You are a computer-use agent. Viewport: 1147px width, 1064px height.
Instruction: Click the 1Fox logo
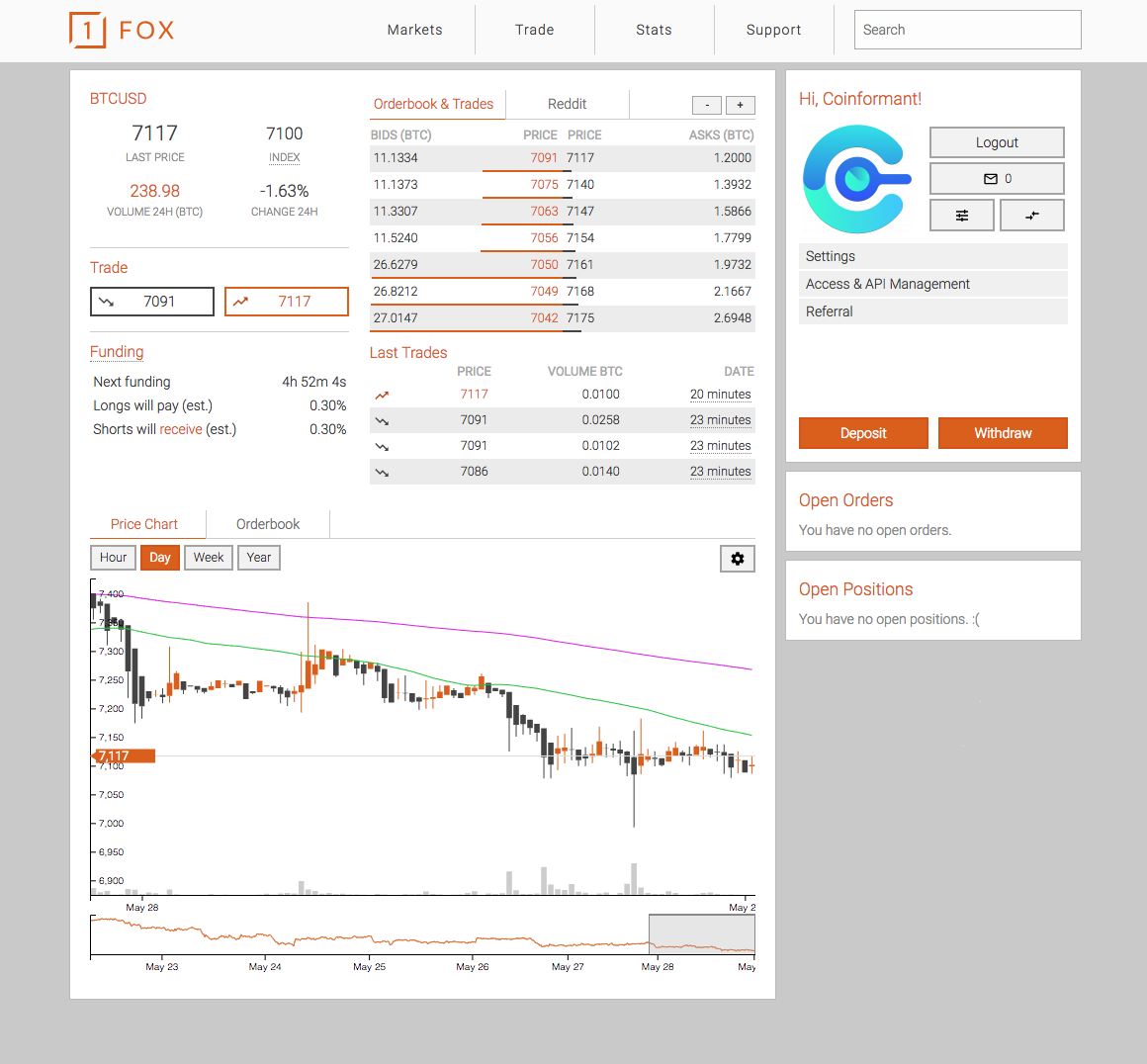click(x=123, y=30)
